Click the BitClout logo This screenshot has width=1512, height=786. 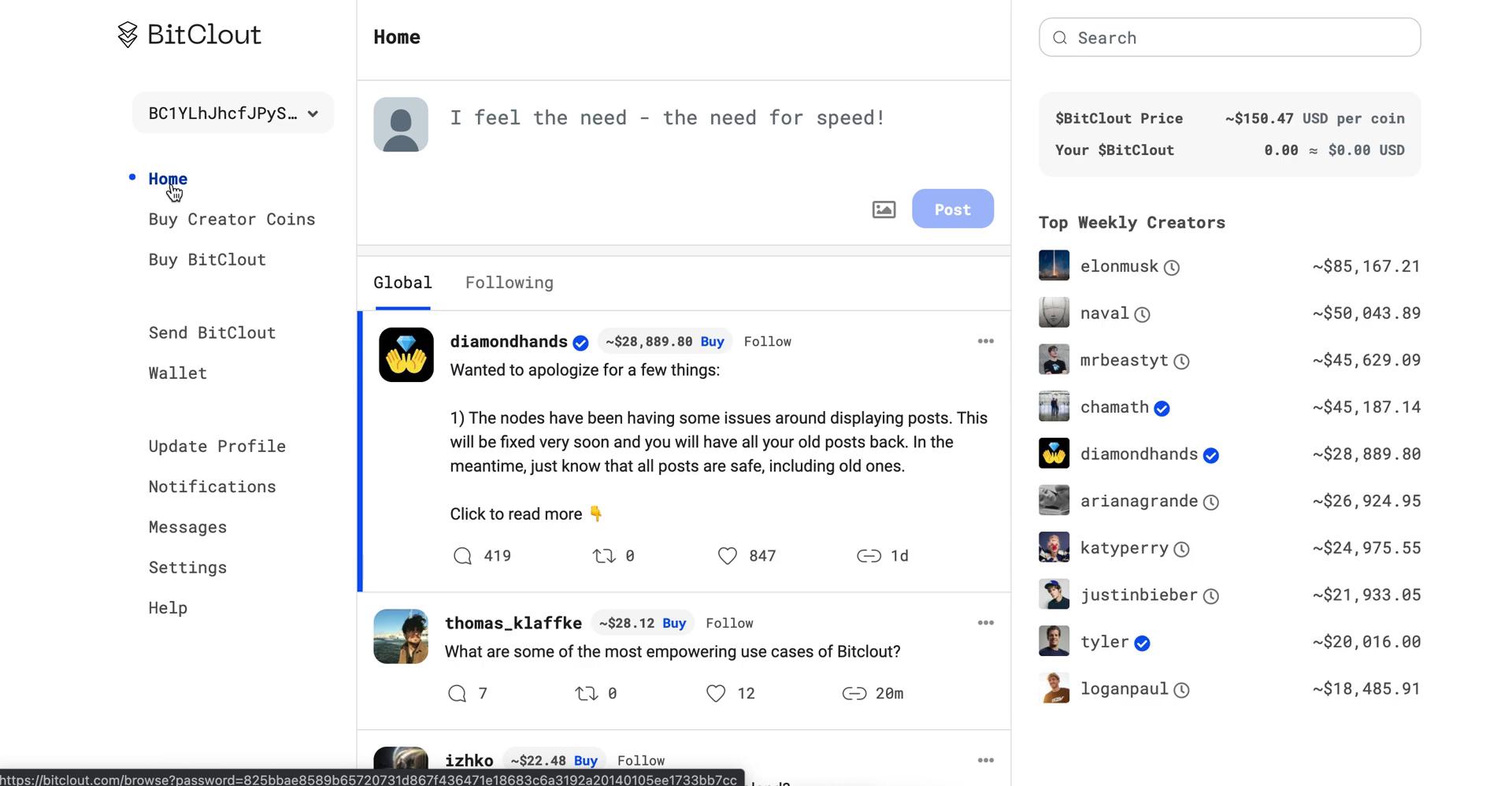[x=189, y=35]
